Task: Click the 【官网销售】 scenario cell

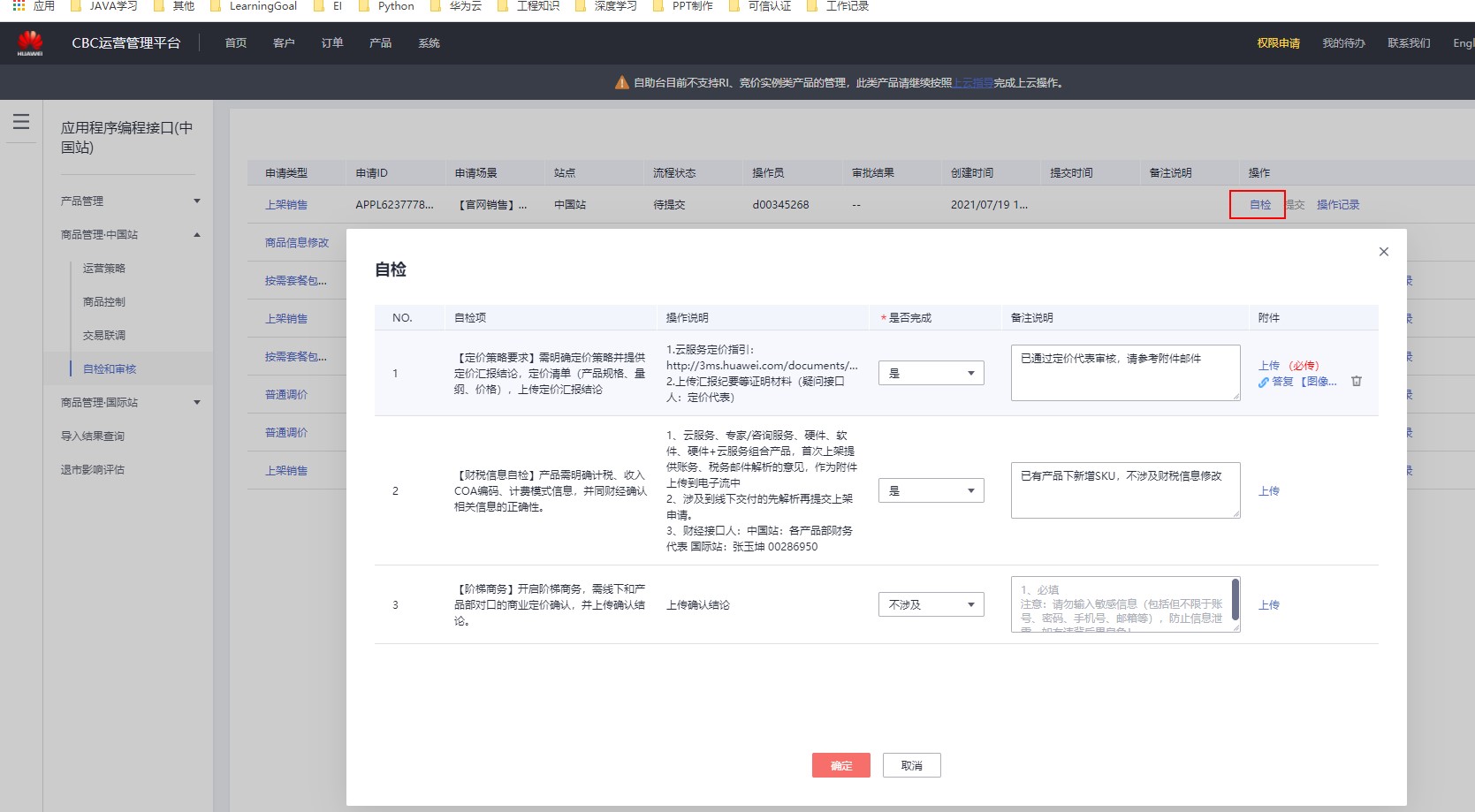Action: pos(491,205)
